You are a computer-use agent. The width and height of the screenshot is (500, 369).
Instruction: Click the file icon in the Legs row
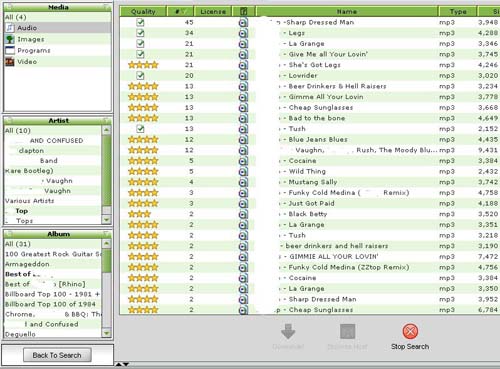click(x=243, y=33)
